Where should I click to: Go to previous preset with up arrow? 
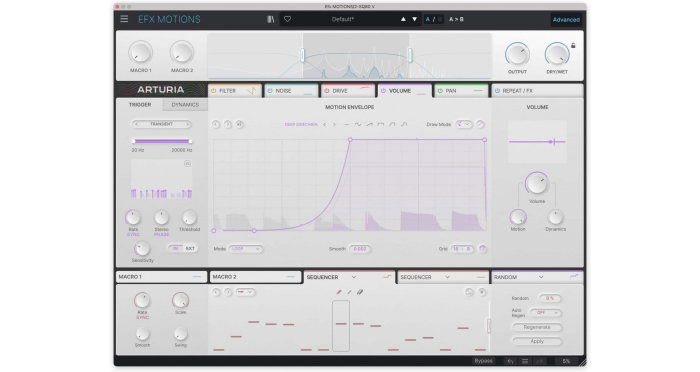point(403,19)
